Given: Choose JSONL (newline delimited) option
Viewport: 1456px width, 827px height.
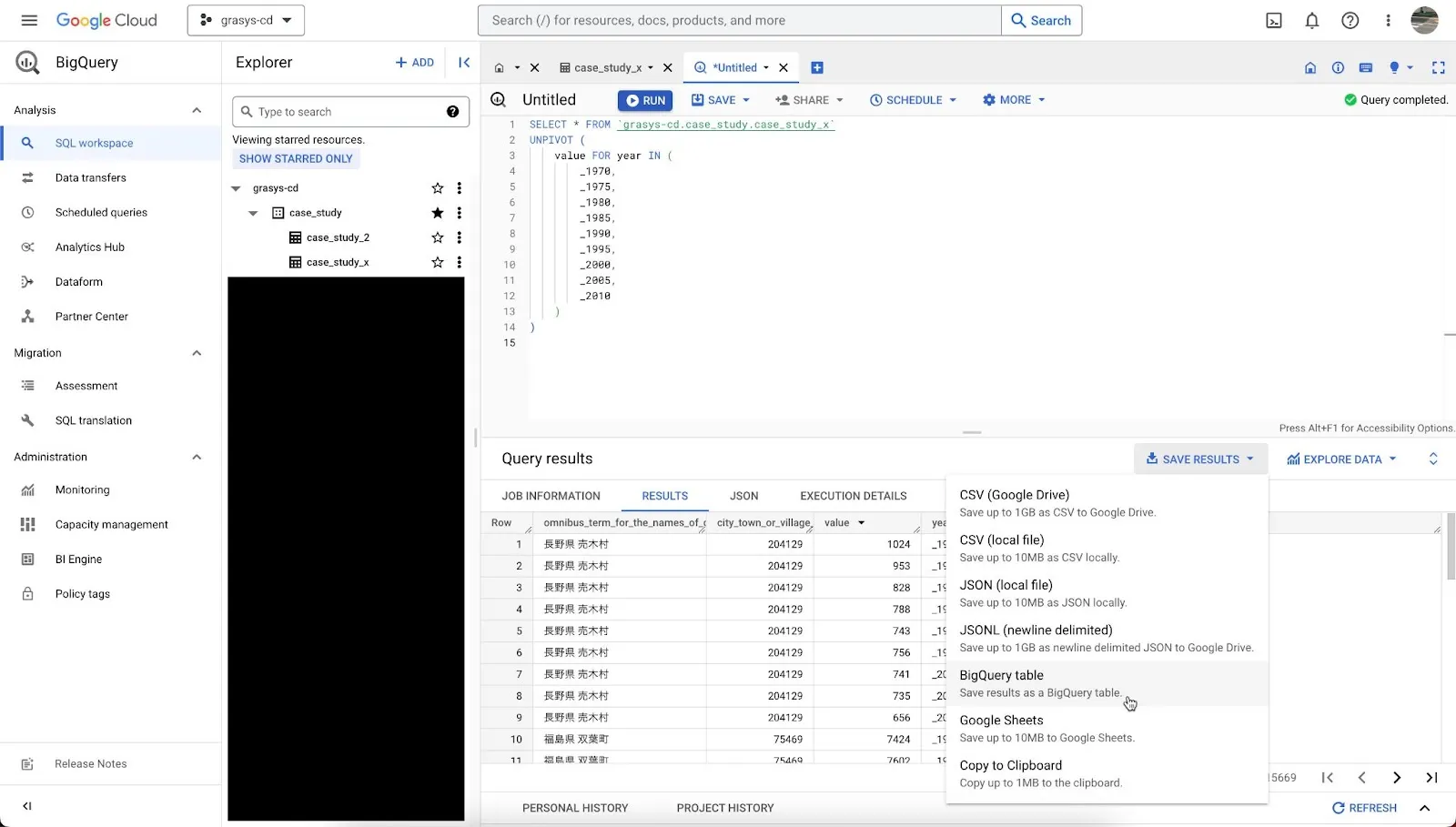Looking at the screenshot, I should pos(1107,638).
